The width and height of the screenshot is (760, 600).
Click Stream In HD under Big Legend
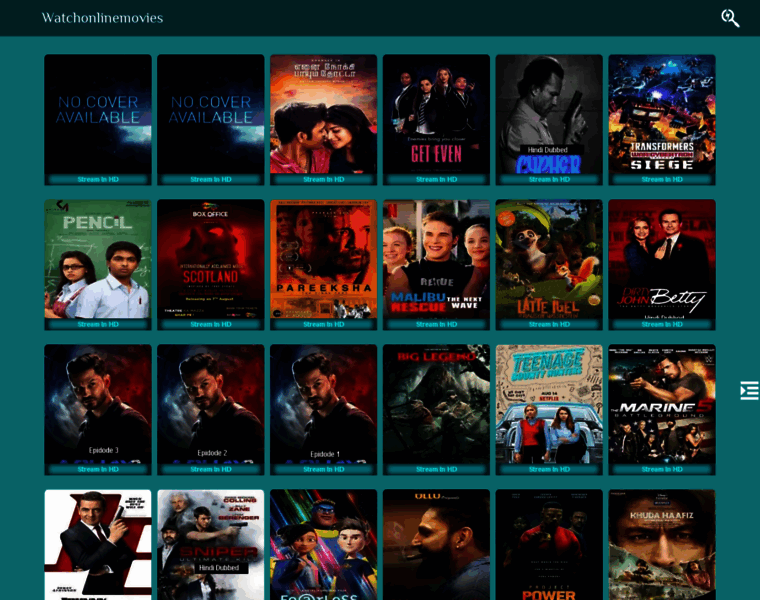[436, 469]
